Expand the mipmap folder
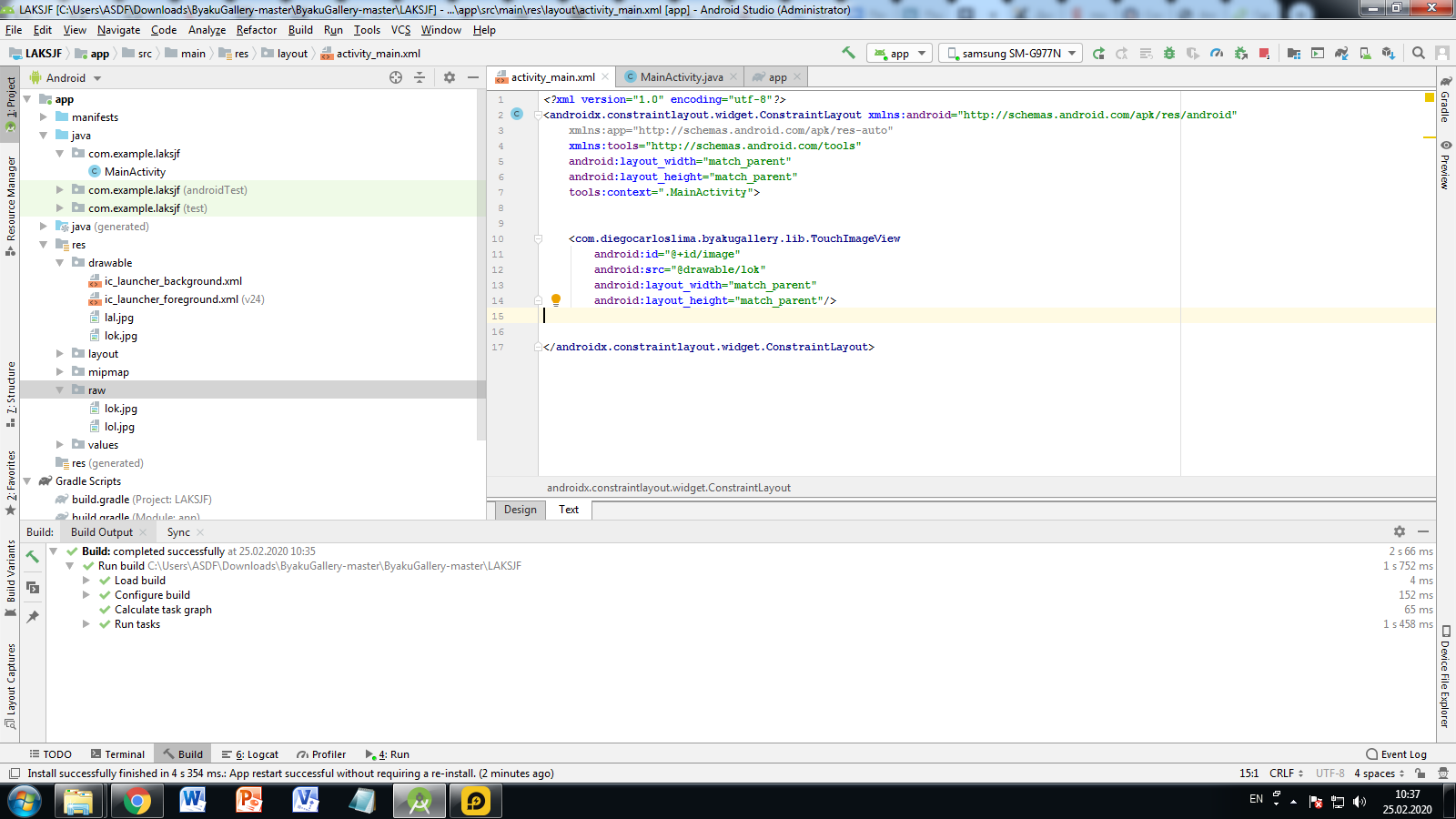This screenshot has width=1456, height=819. point(60,371)
